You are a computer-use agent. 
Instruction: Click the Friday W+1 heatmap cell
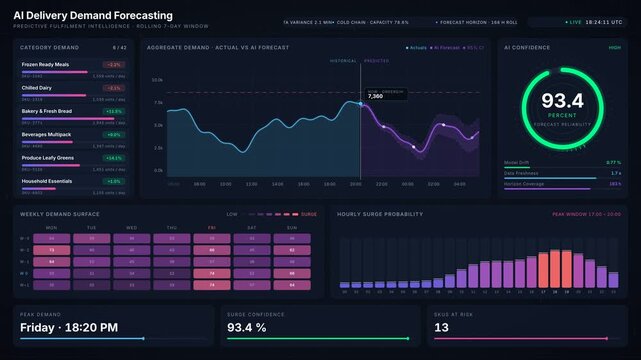pos(212,285)
